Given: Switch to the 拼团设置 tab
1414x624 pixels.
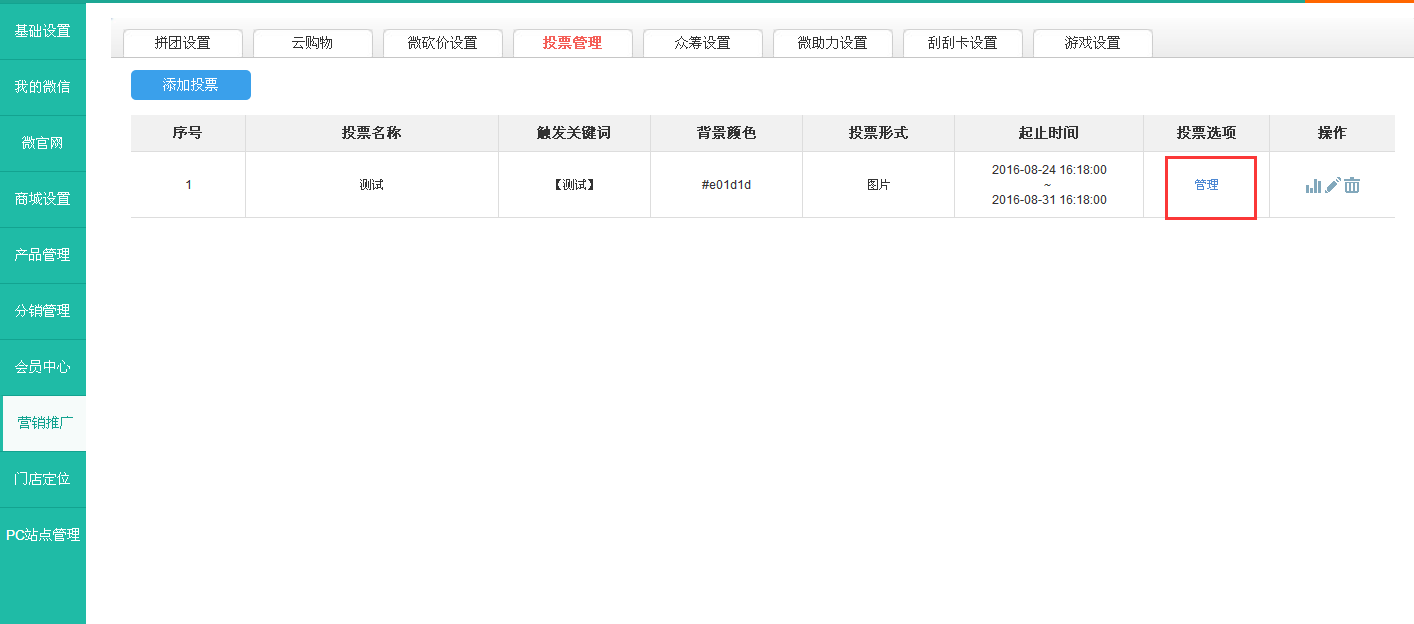Looking at the screenshot, I should pos(183,43).
